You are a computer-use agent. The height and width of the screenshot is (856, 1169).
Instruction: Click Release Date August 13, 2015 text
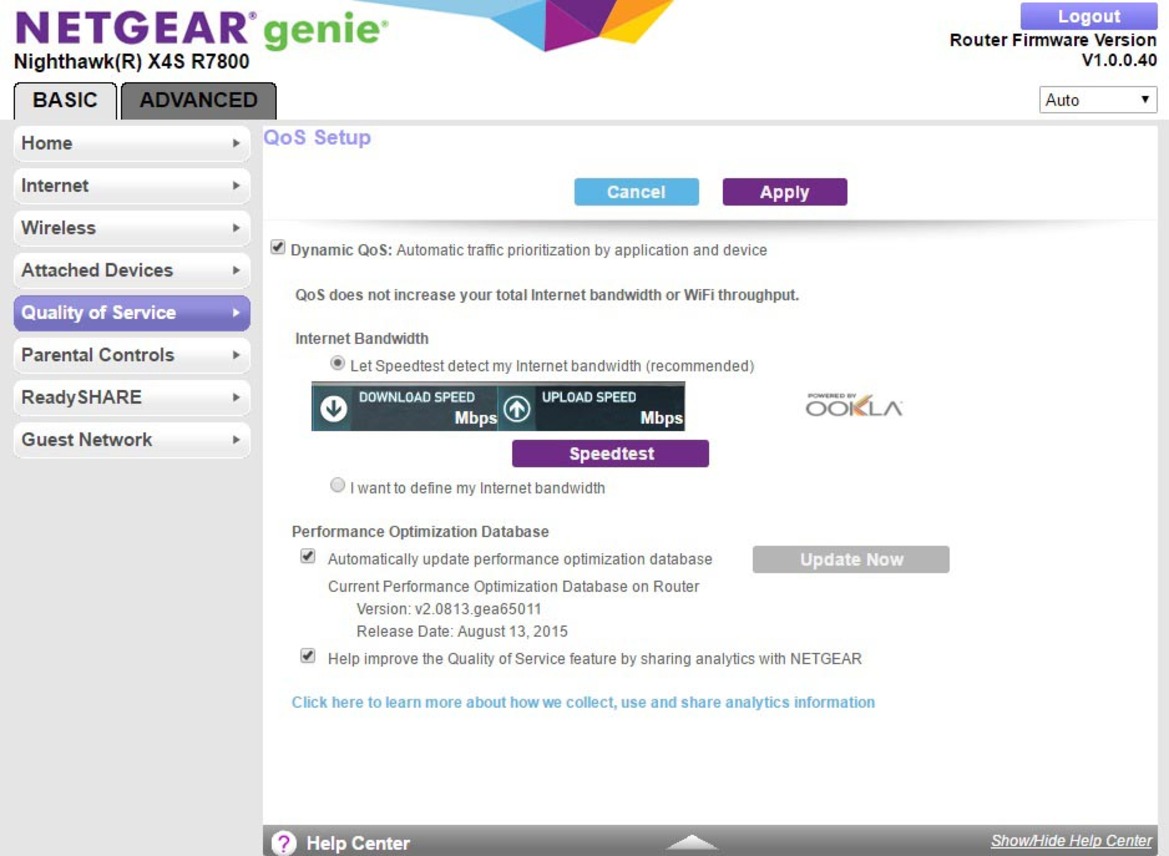(x=461, y=632)
